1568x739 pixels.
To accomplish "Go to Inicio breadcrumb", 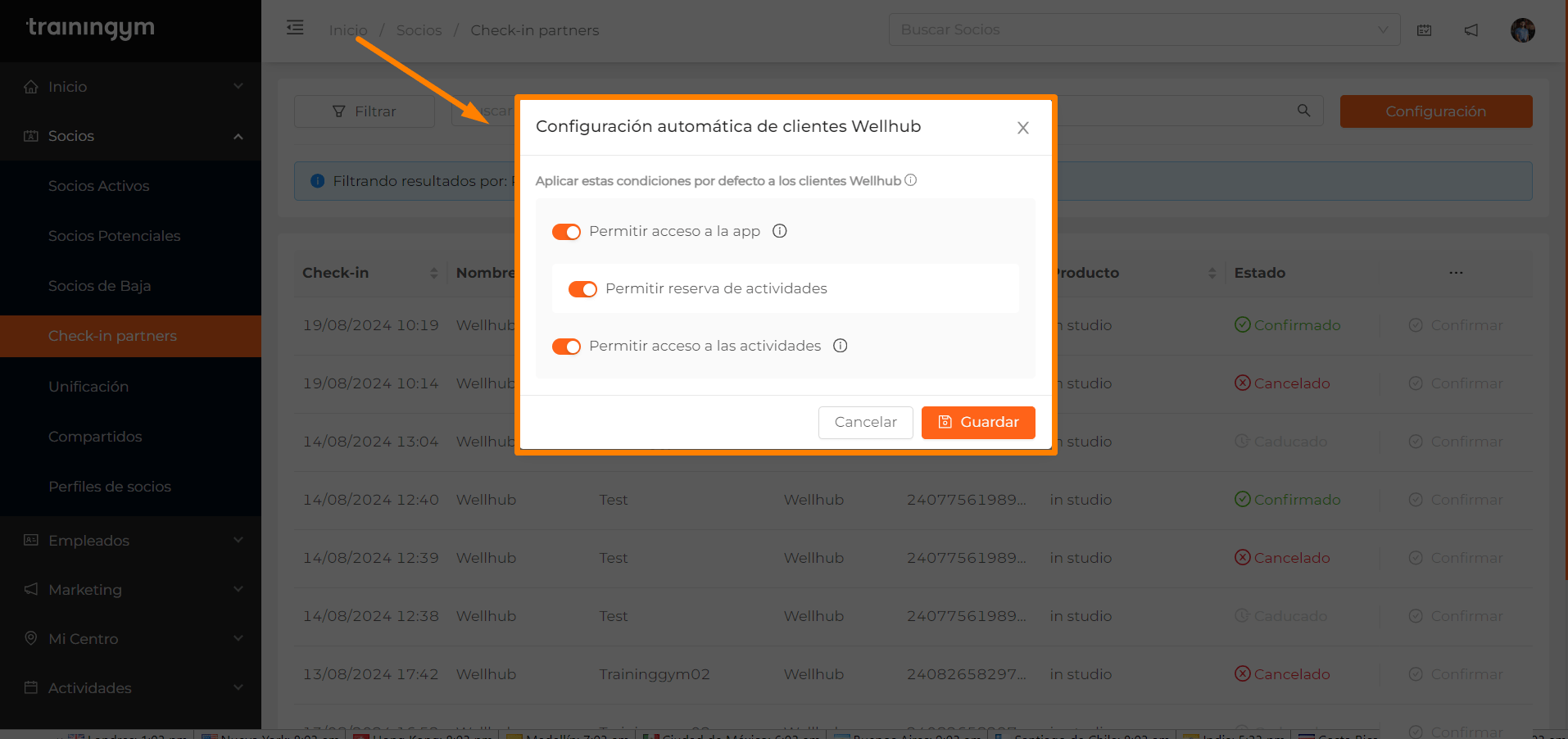I will click(x=348, y=30).
